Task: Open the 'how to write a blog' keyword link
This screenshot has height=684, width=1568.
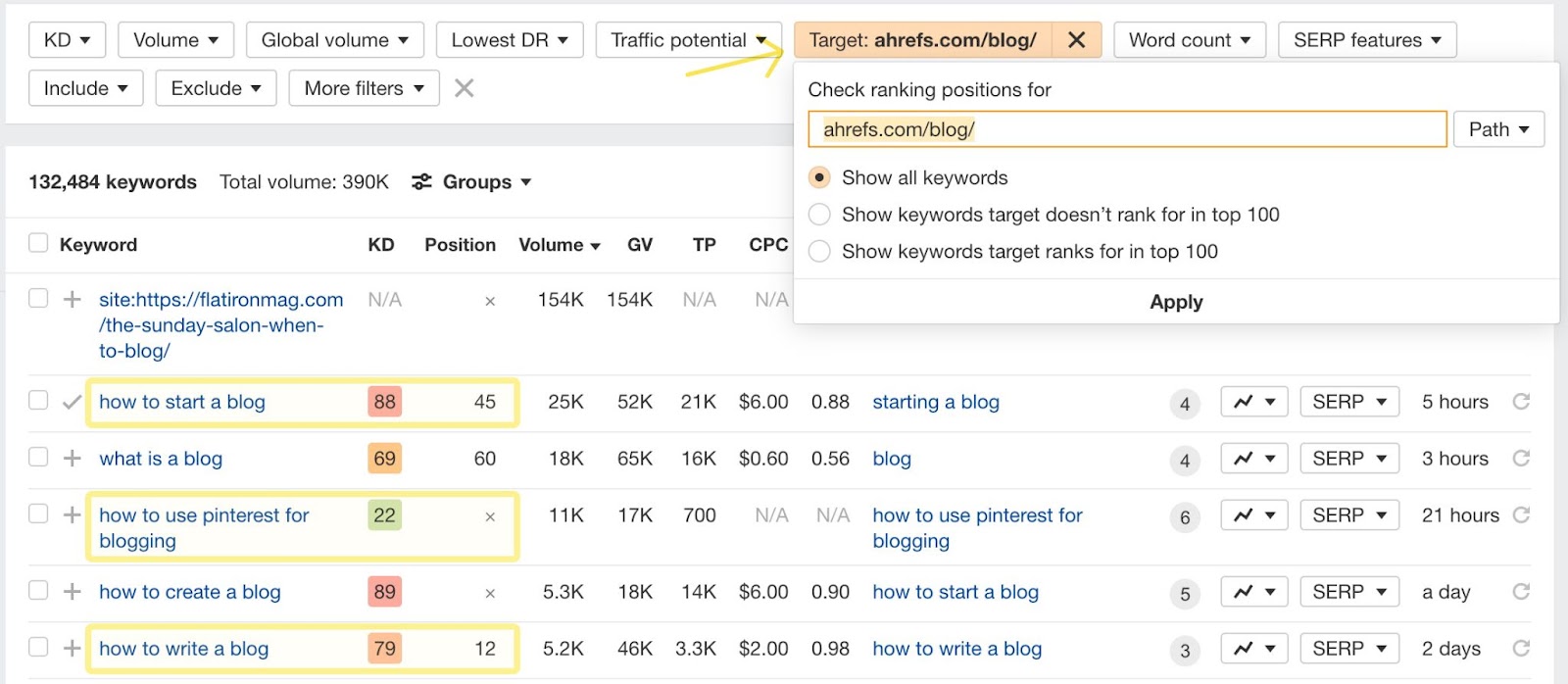Action: (x=183, y=649)
